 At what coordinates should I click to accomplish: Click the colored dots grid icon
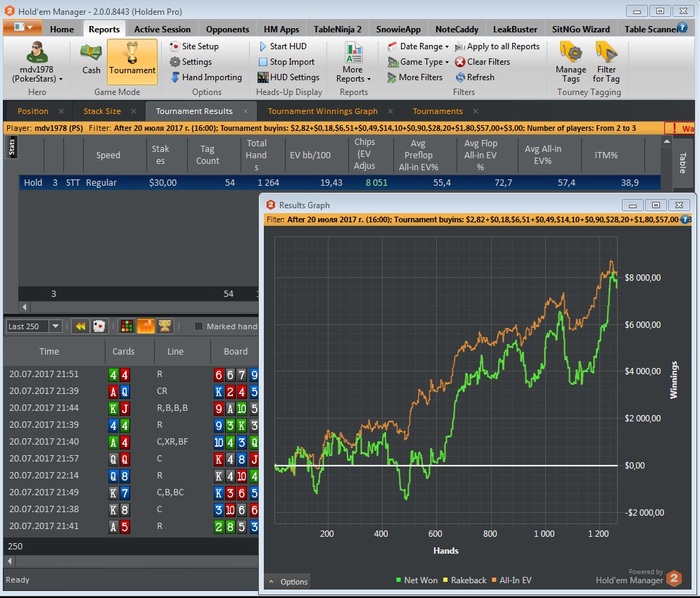click(x=127, y=326)
